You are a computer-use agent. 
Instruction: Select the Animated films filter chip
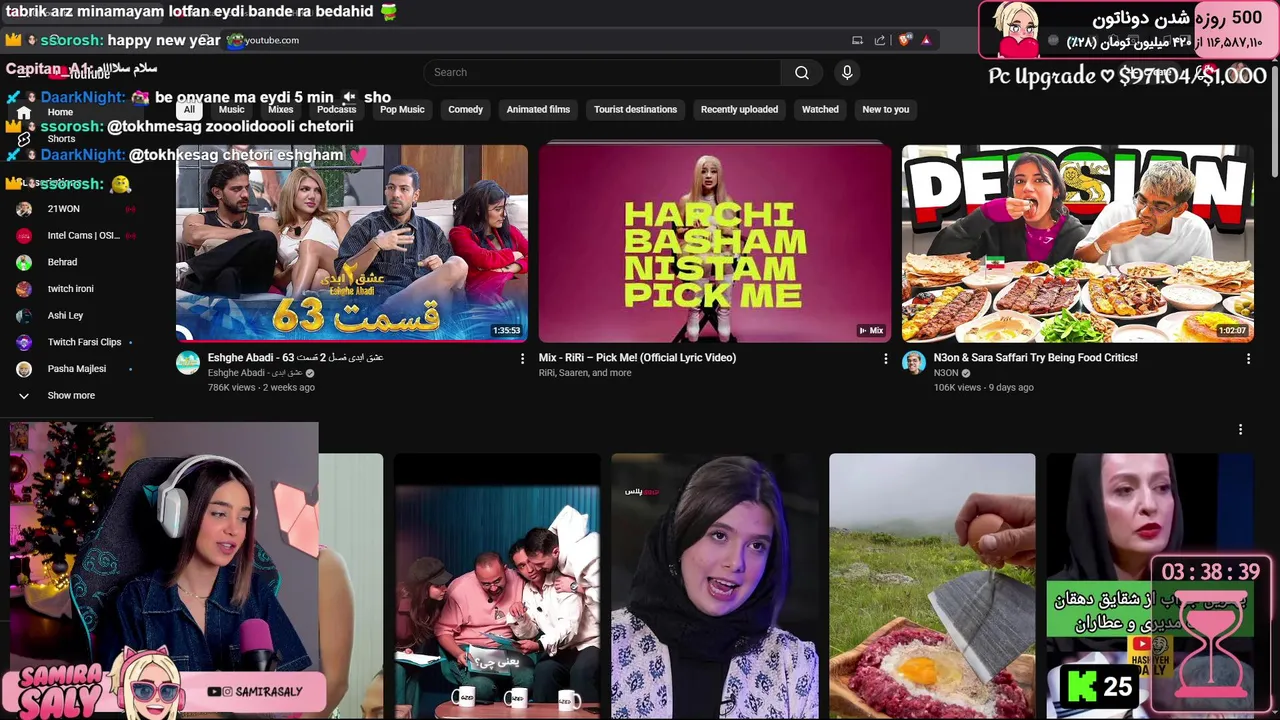pyautogui.click(x=538, y=110)
